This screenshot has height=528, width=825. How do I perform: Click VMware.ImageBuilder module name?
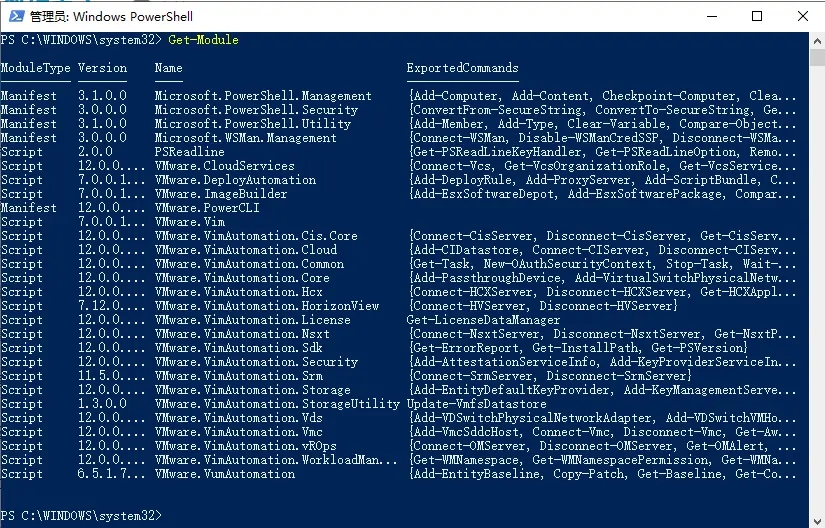(x=221, y=194)
